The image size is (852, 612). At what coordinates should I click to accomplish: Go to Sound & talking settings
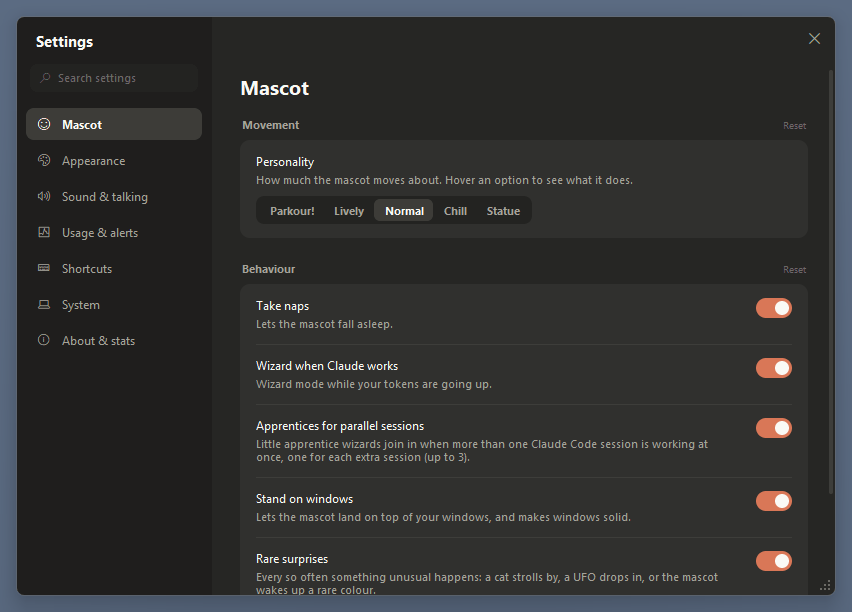coord(114,197)
